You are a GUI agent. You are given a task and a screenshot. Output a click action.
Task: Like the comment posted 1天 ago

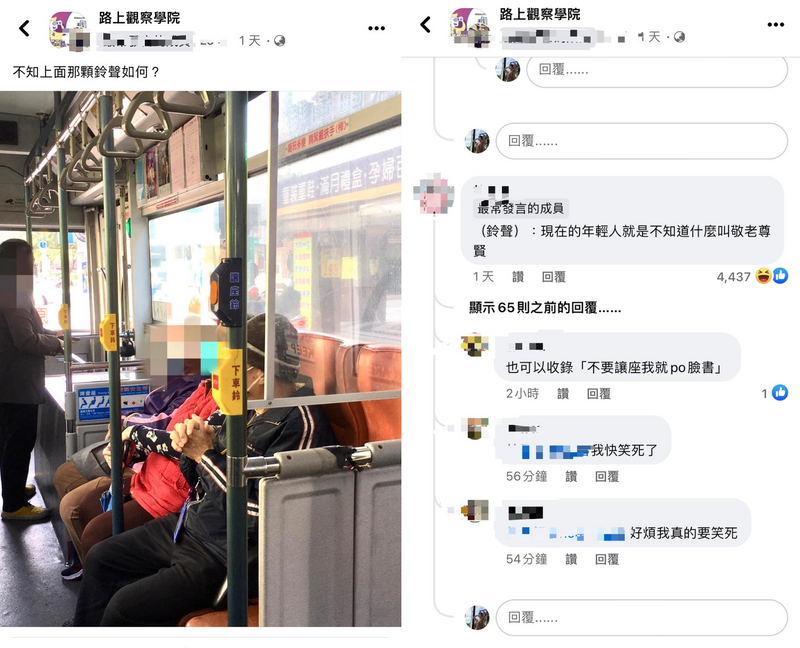point(518,277)
